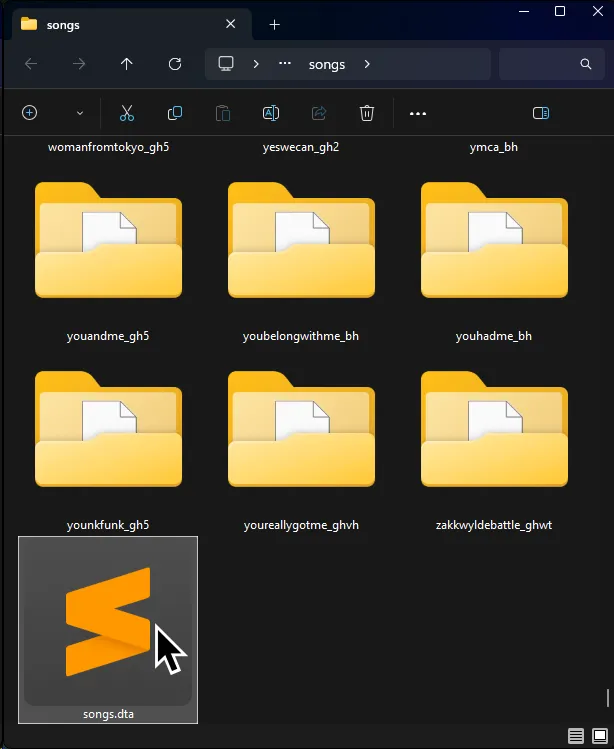The image size is (614, 749).
Task: Click the Paste clipboard icon
Action: click(223, 113)
